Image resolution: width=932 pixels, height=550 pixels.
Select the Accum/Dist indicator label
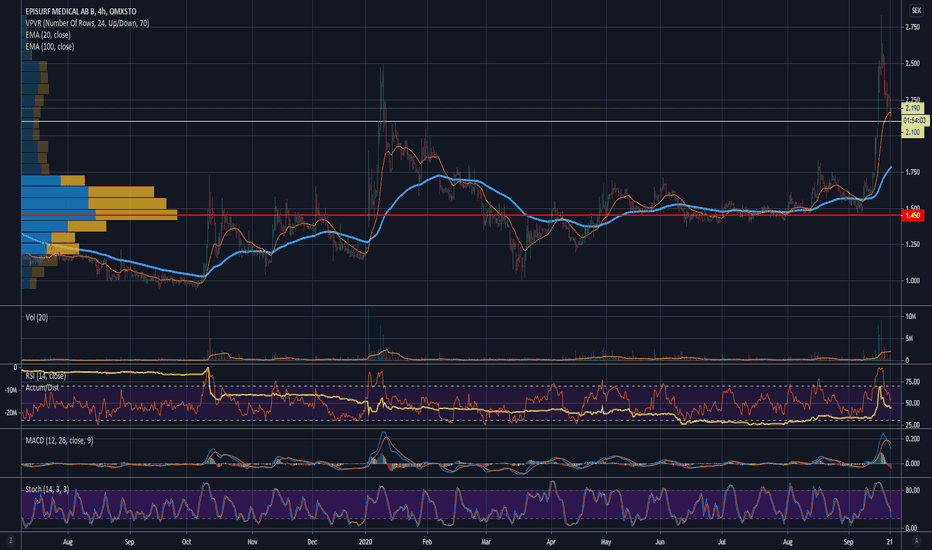click(x=42, y=388)
